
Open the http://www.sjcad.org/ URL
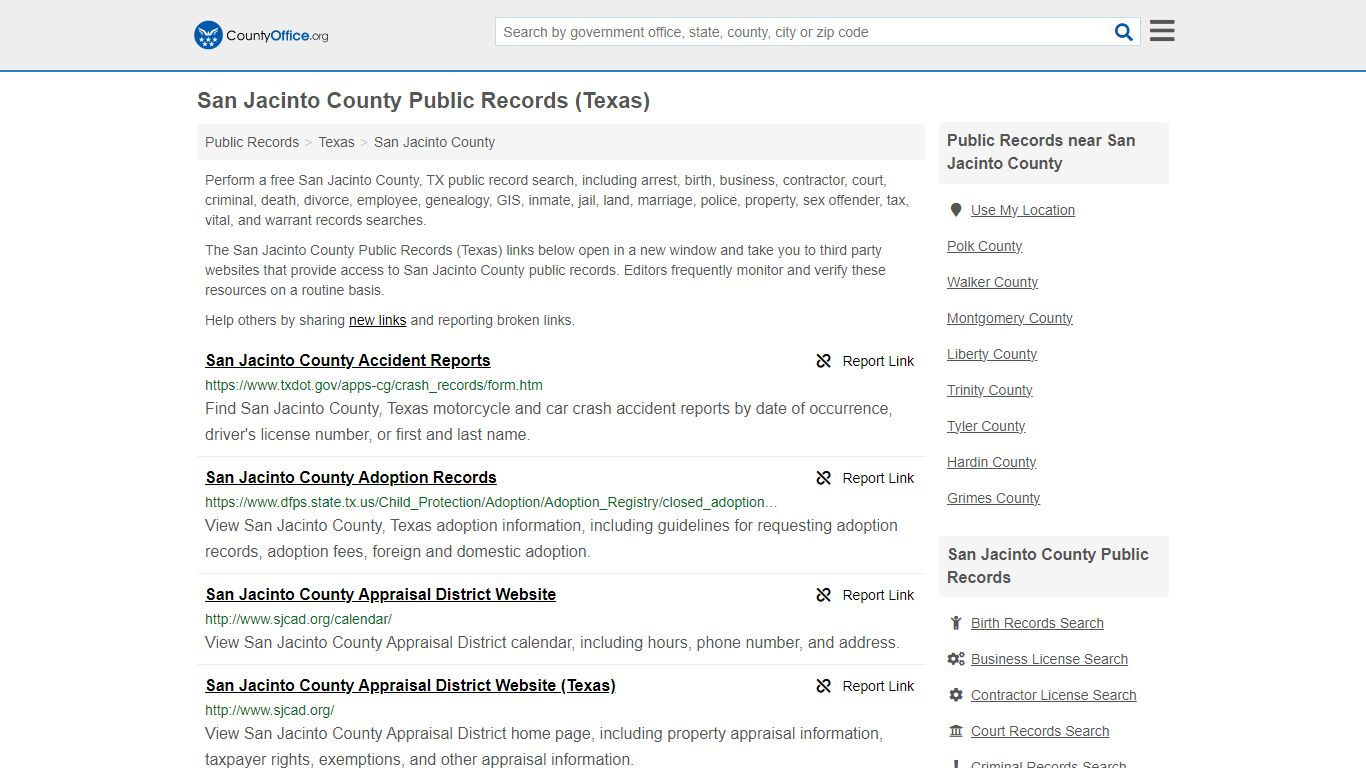(270, 710)
